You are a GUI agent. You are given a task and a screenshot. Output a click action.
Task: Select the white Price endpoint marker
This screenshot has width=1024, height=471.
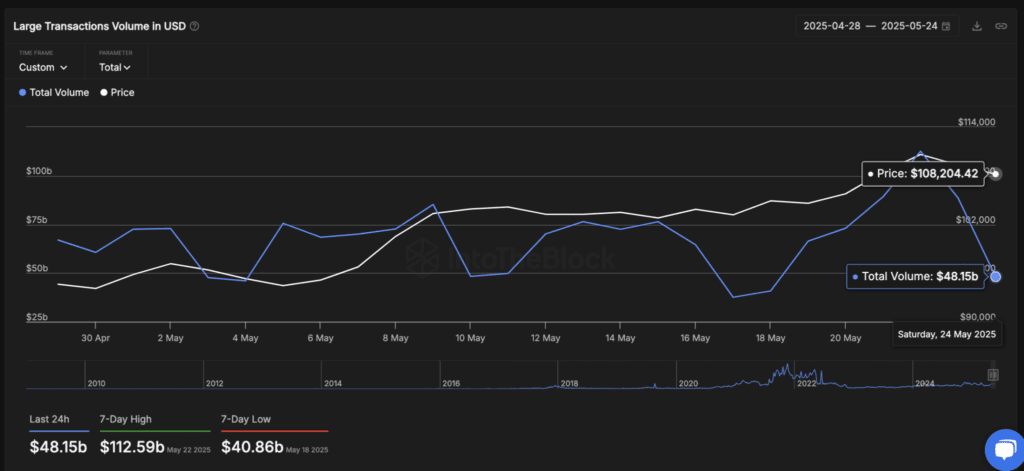tap(995, 174)
